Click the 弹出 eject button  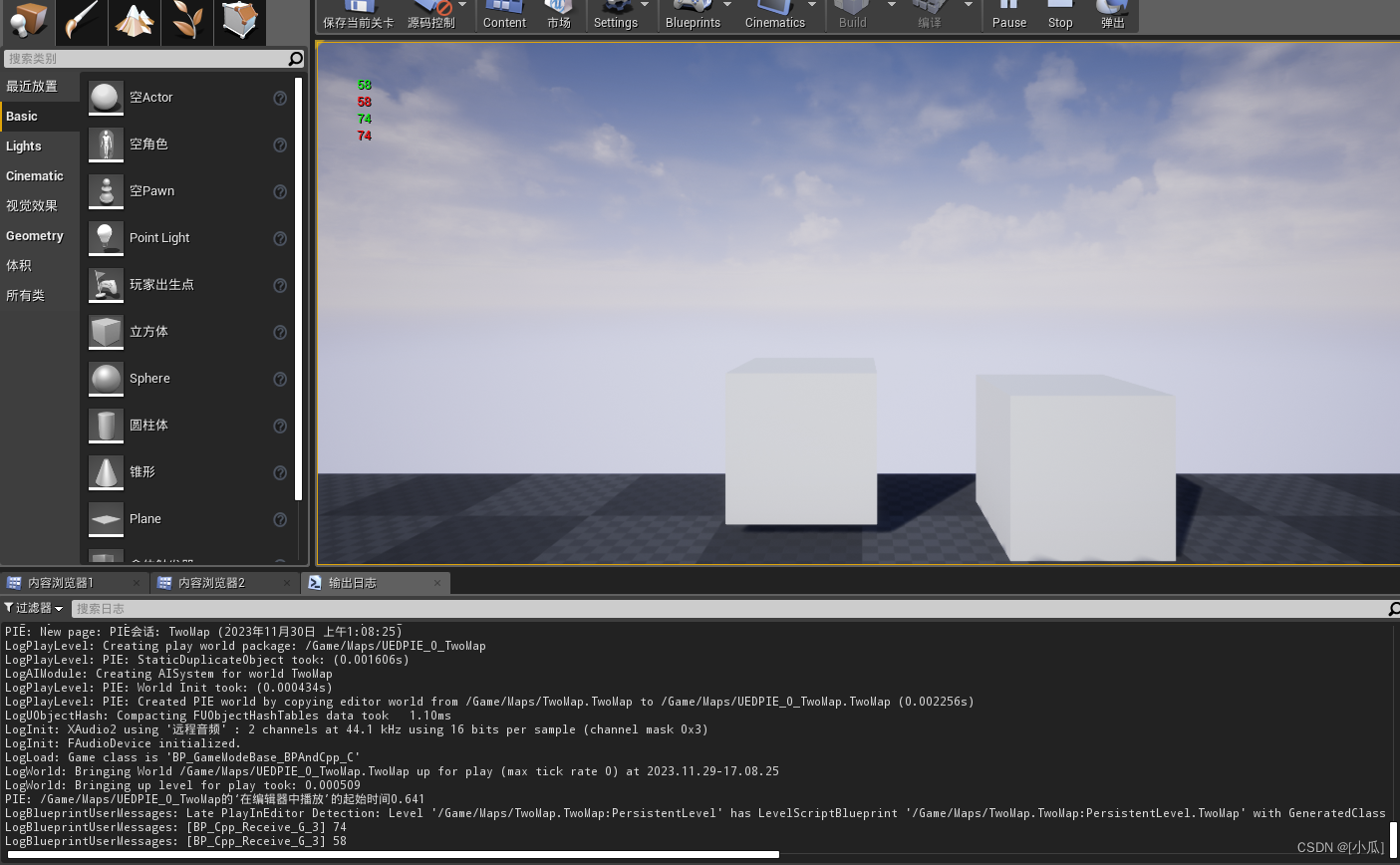pos(1113,15)
